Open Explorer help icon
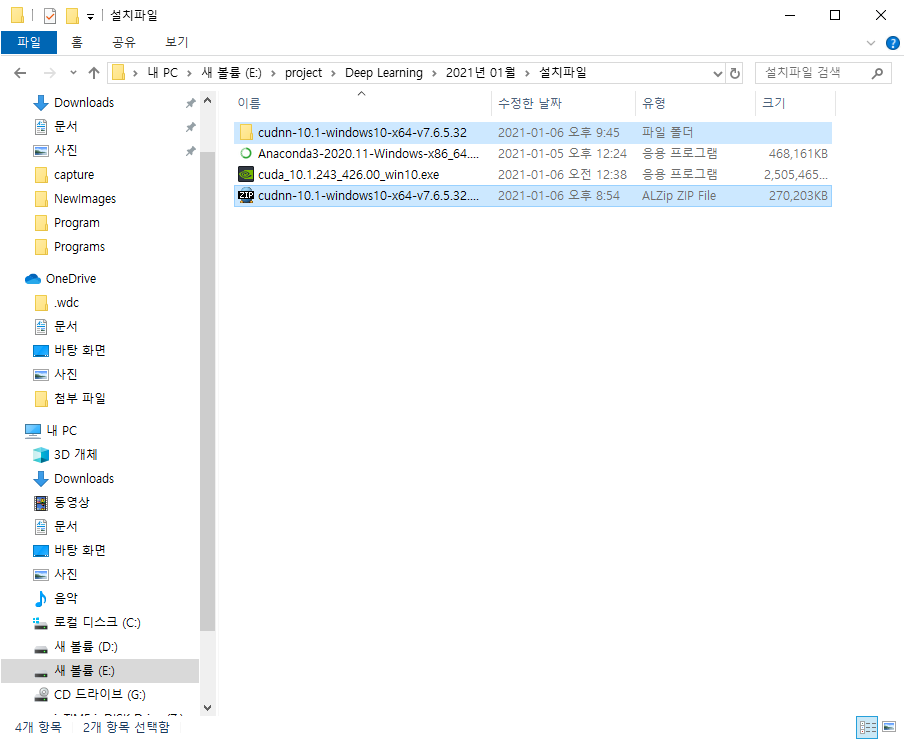This screenshot has height=740, width=905. 892,43
